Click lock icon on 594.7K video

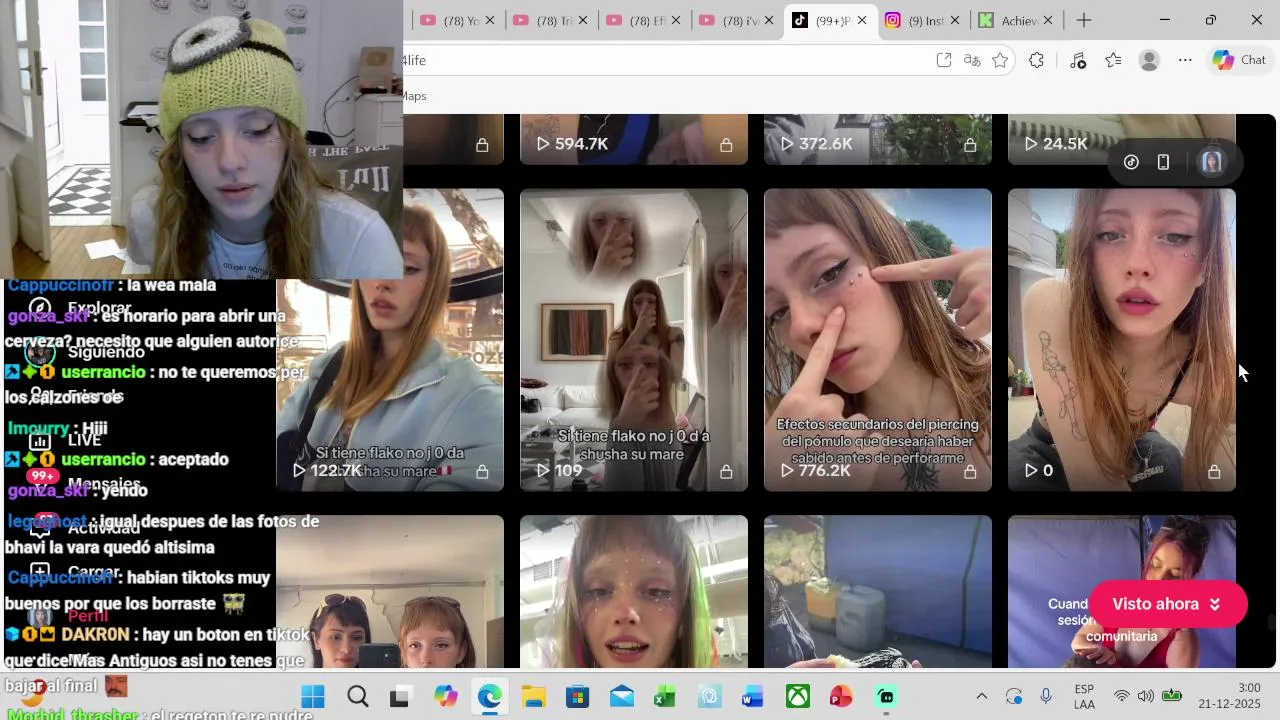pyautogui.click(x=726, y=145)
